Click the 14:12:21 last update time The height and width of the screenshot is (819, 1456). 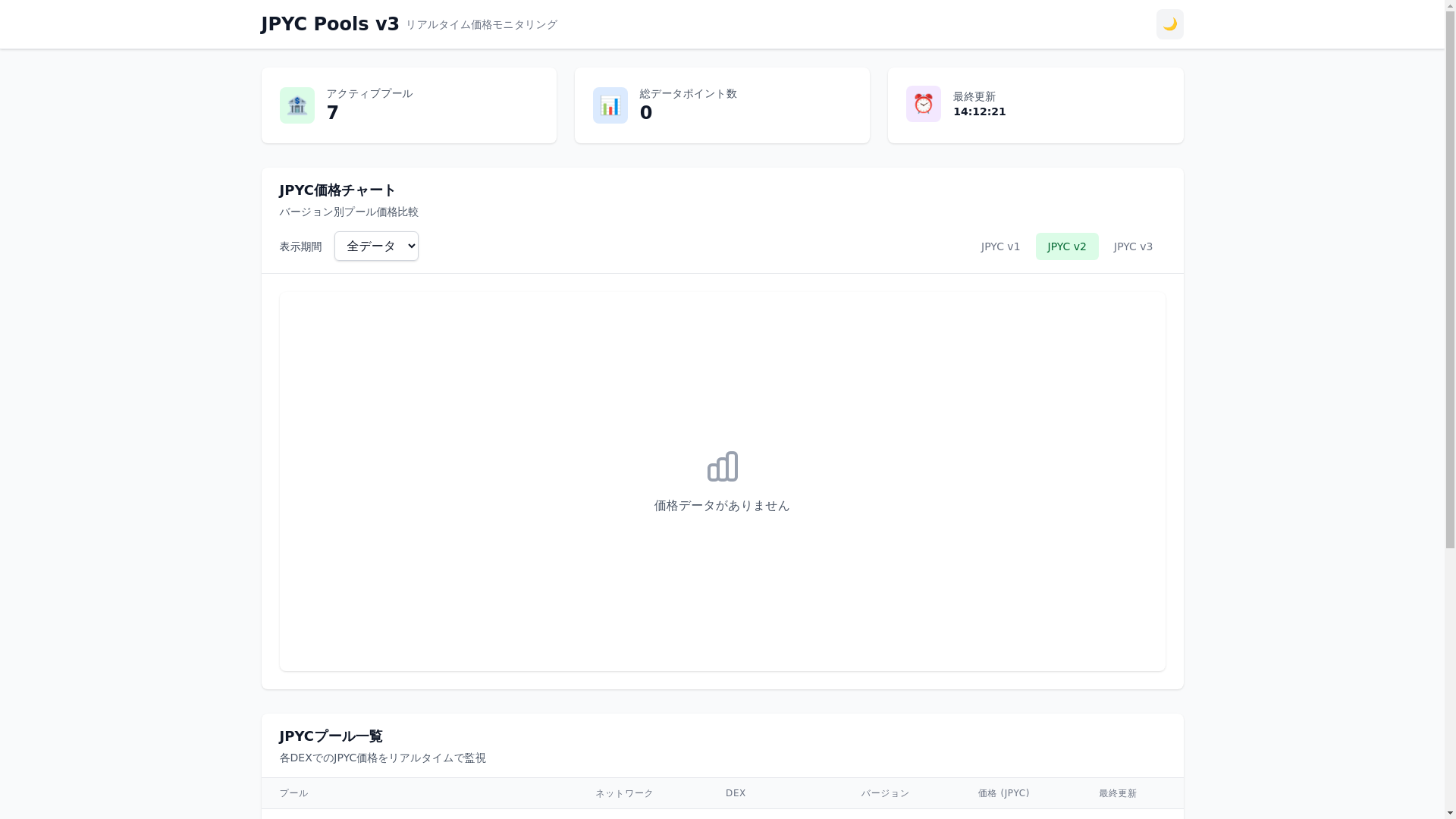pos(980,111)
